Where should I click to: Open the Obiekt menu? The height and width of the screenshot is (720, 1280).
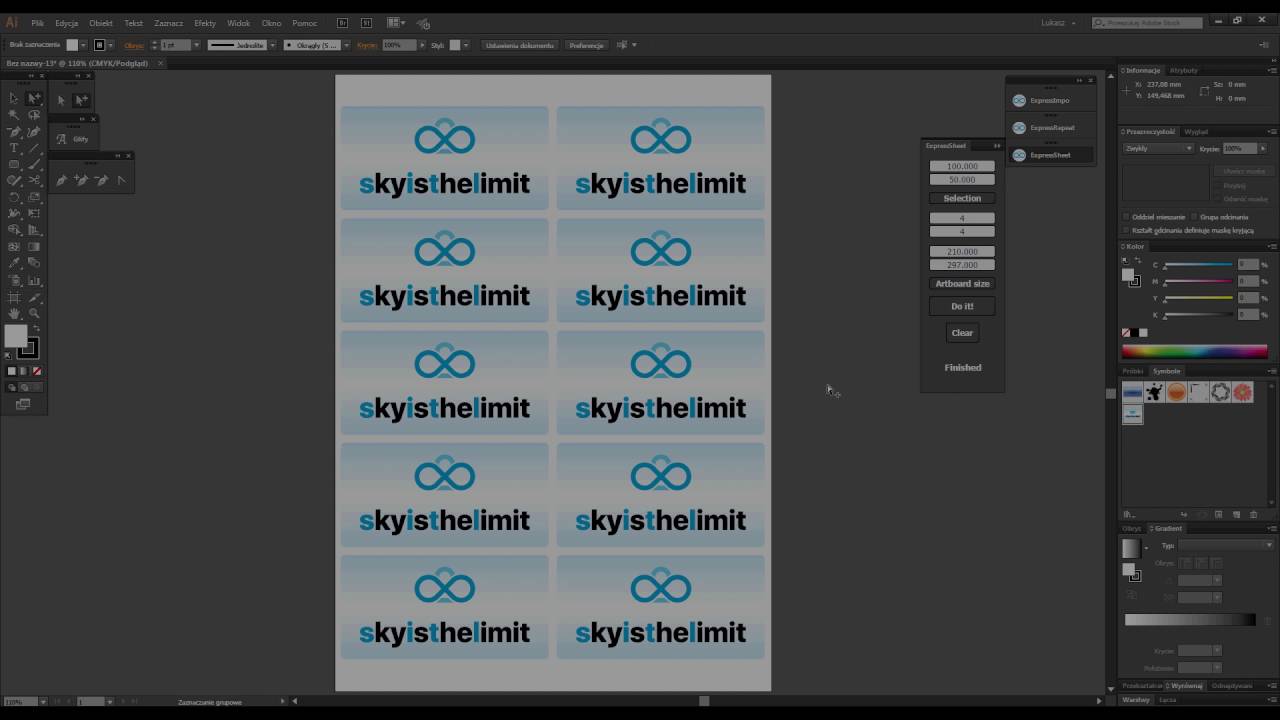(101, 22)
